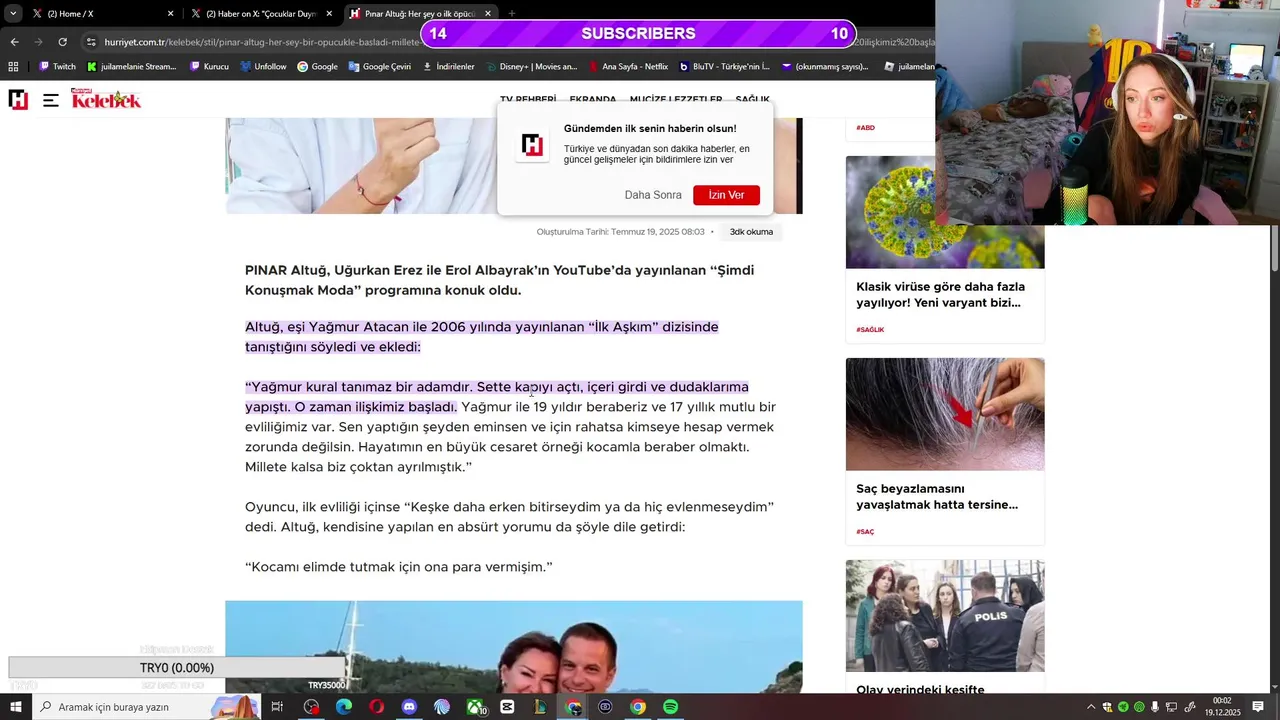Open the Hürriyet H logo homepage
Image resolution: width=1280 pixels, height=720 pixels.
point(18,99)
